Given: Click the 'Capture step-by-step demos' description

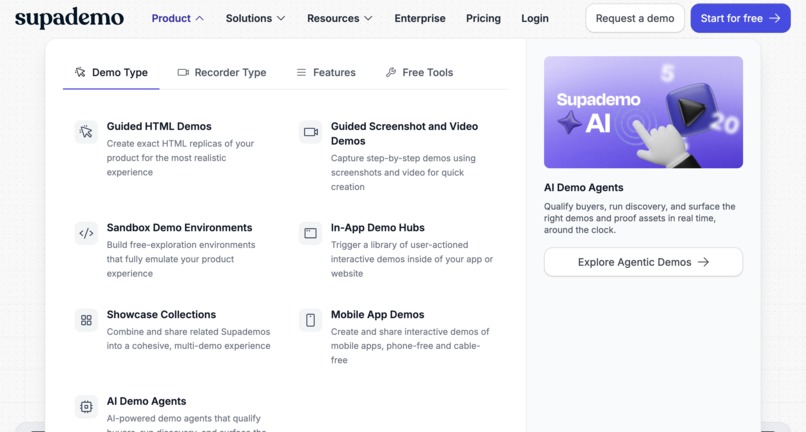Looking at the screenshot, I should click(404, 172).
